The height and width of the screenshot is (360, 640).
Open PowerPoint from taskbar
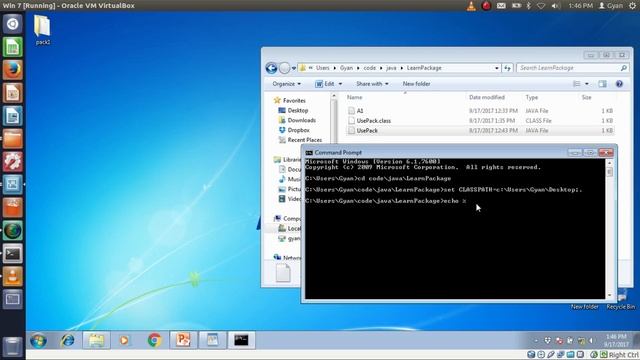[183, 340]
